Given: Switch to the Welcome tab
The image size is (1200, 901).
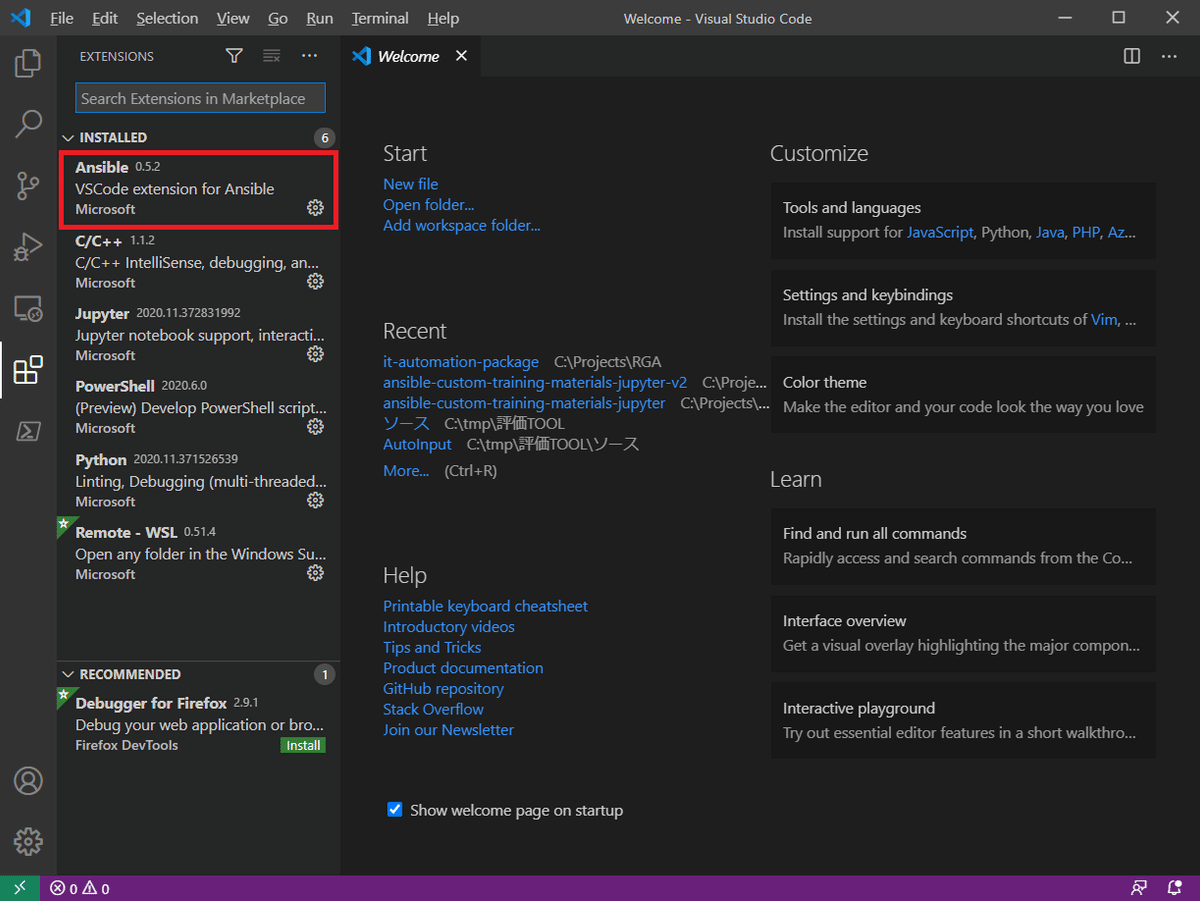Looking at the screenshot, I should pos(408,56).
